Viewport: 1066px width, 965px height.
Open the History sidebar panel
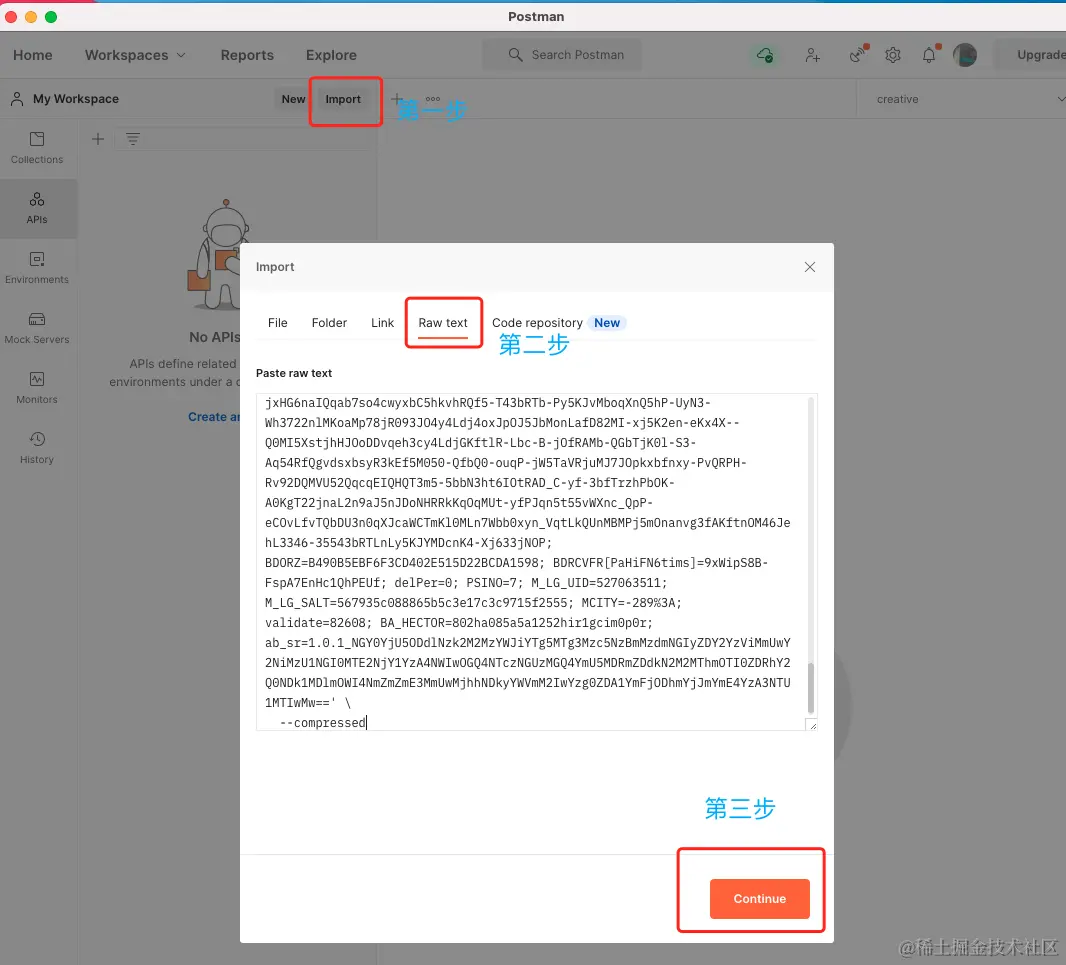click(x=37, y=447)
